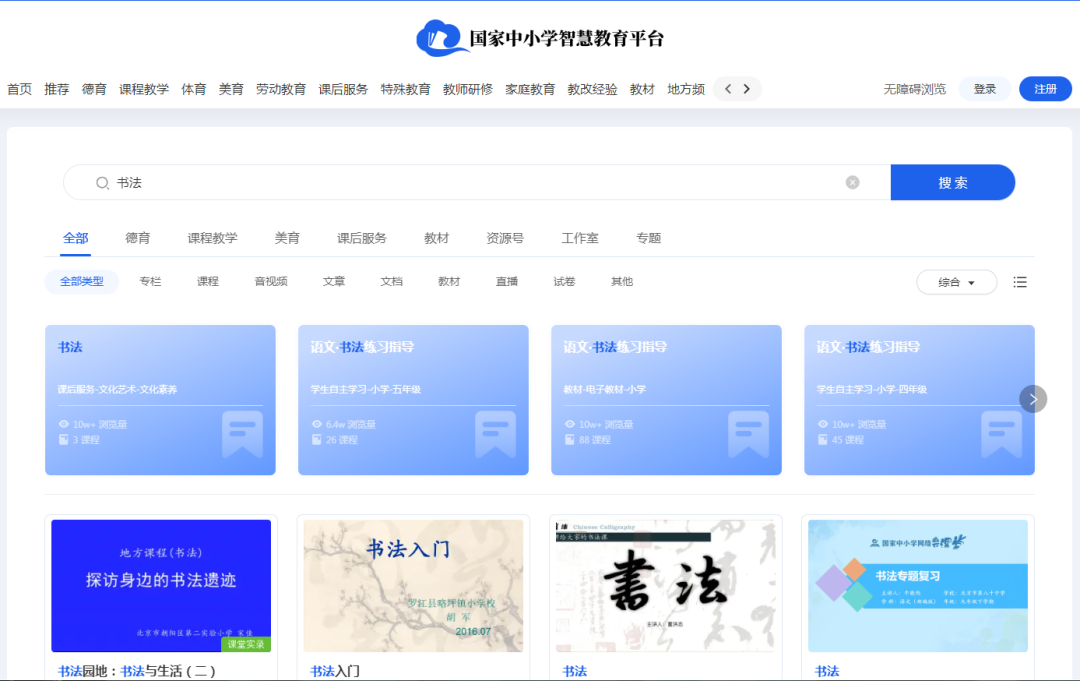The height and width of the screenshot is (681, 1080).
Task: Click the right carousel arrow over the cards
Action: click(1033, 399)
